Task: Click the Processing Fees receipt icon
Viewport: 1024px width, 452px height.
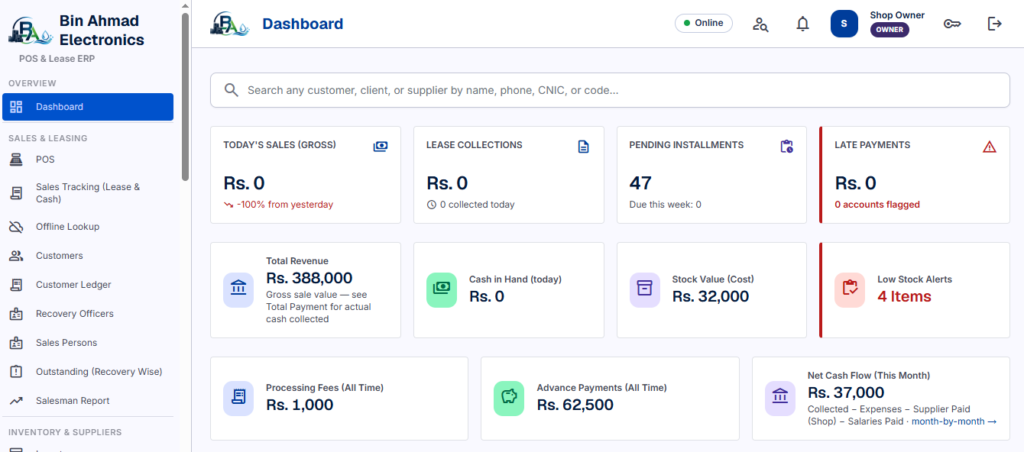Action: 238,398
